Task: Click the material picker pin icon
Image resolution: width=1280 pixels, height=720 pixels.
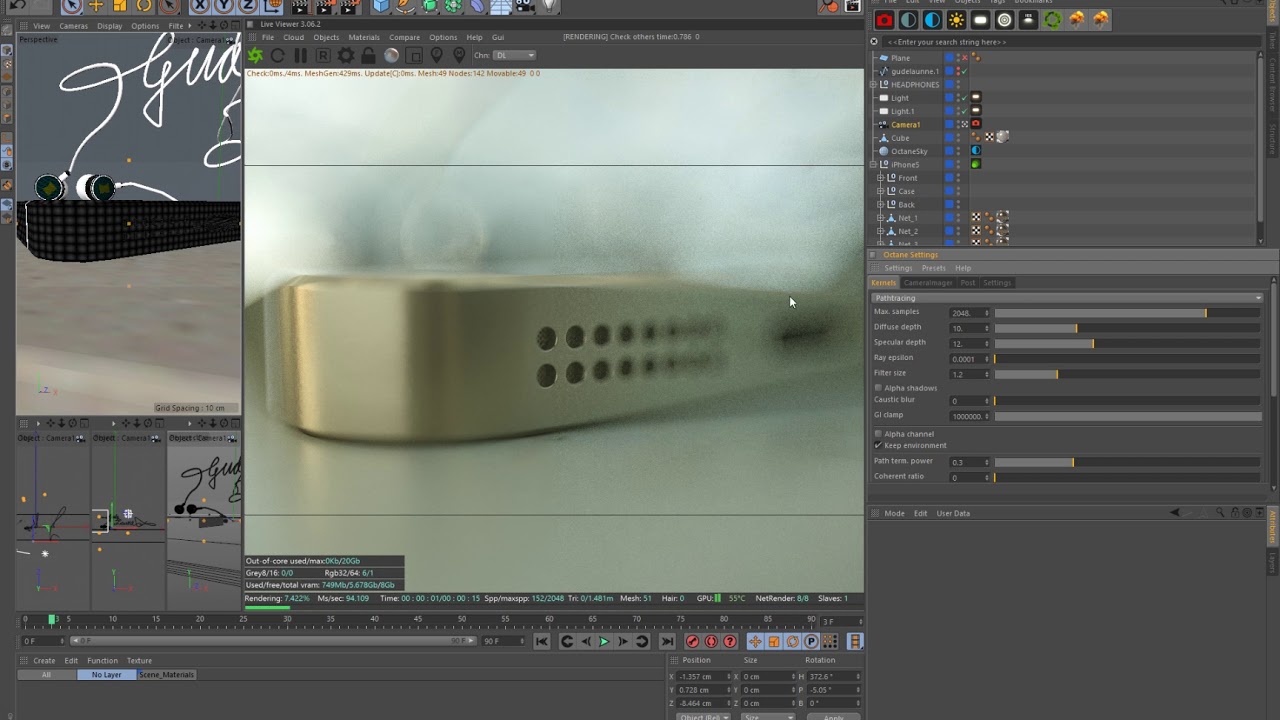Action: (x=459, y=56)
